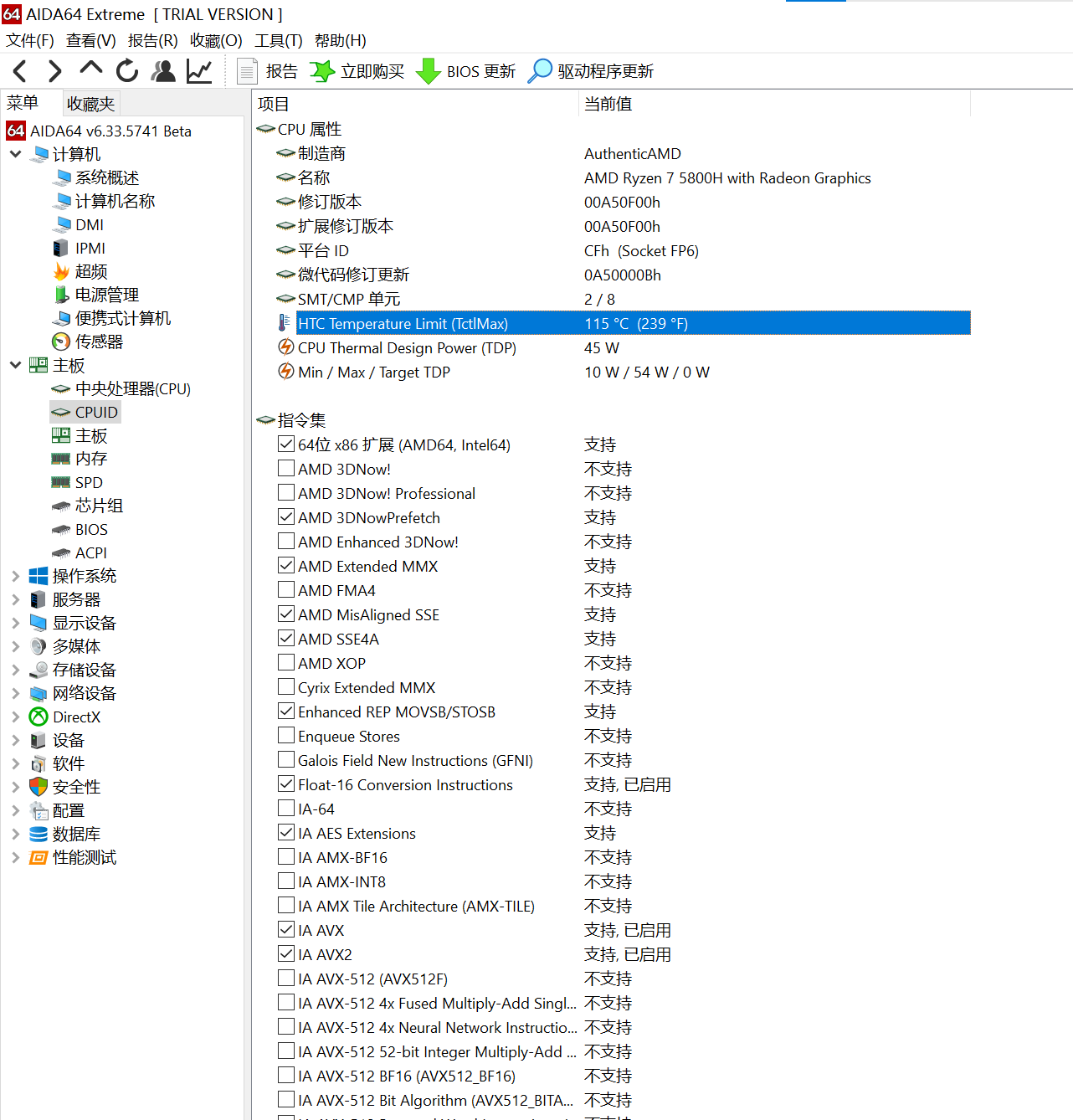Open the 文件(F) menu

30,40
